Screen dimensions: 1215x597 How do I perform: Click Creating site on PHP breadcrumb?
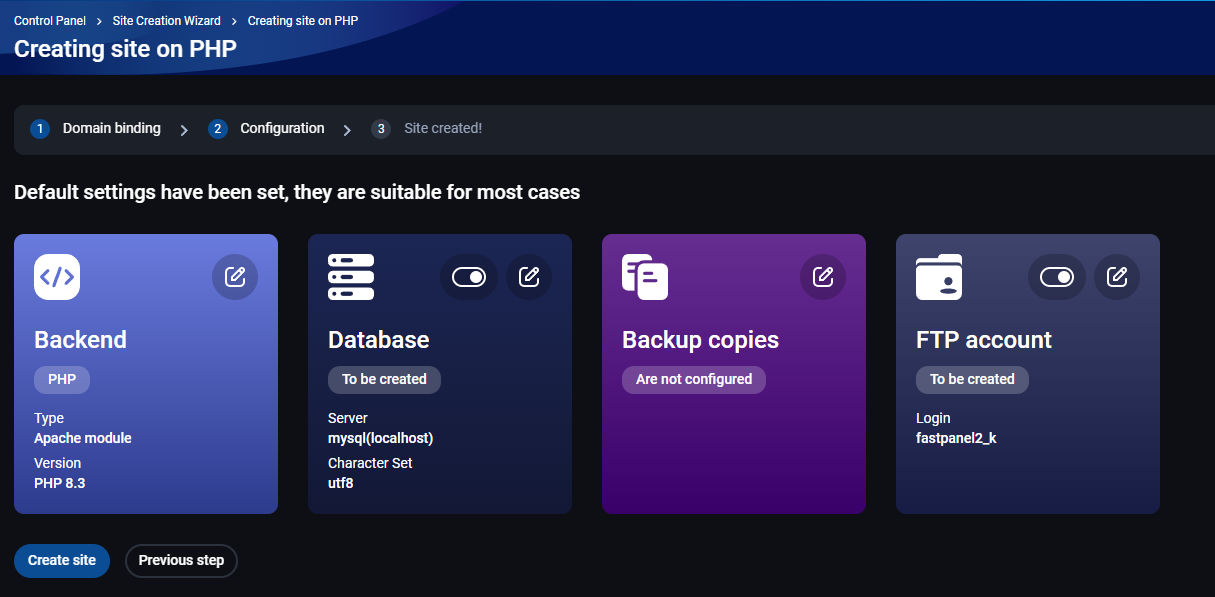pos(303,21)
